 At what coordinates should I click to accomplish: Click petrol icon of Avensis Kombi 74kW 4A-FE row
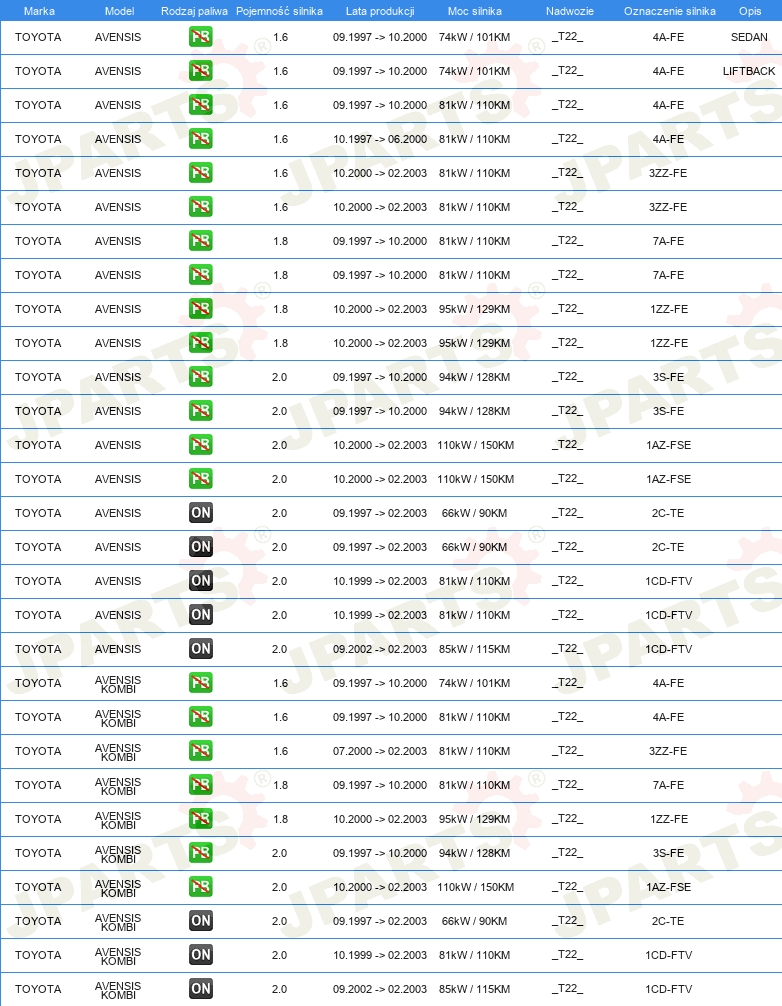[x=201, y=683]
